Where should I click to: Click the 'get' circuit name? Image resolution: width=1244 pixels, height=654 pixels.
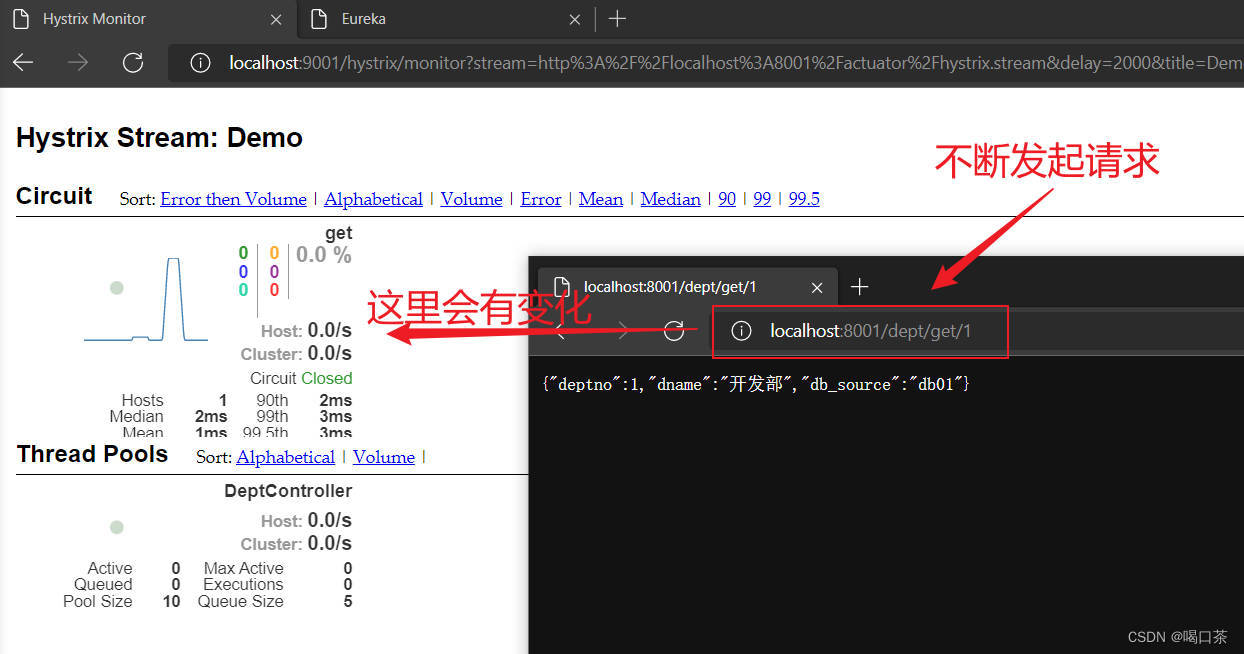click(x=339, y=233)
